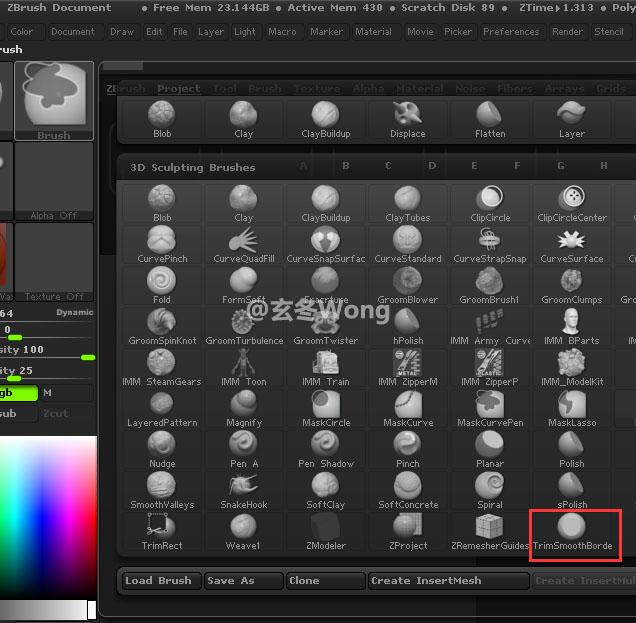
Task: Choose Flatten in the quick pick row
Action: tap(490, 120)
